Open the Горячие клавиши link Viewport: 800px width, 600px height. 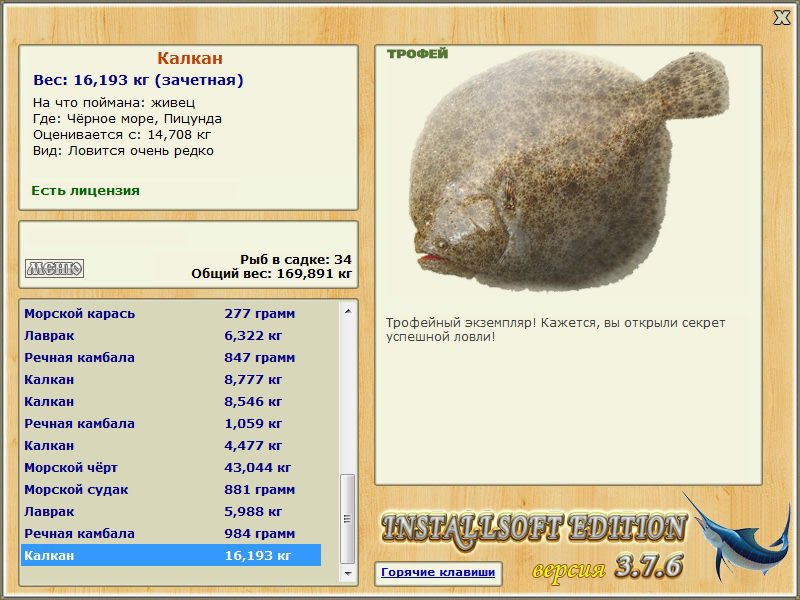[438, 572]
